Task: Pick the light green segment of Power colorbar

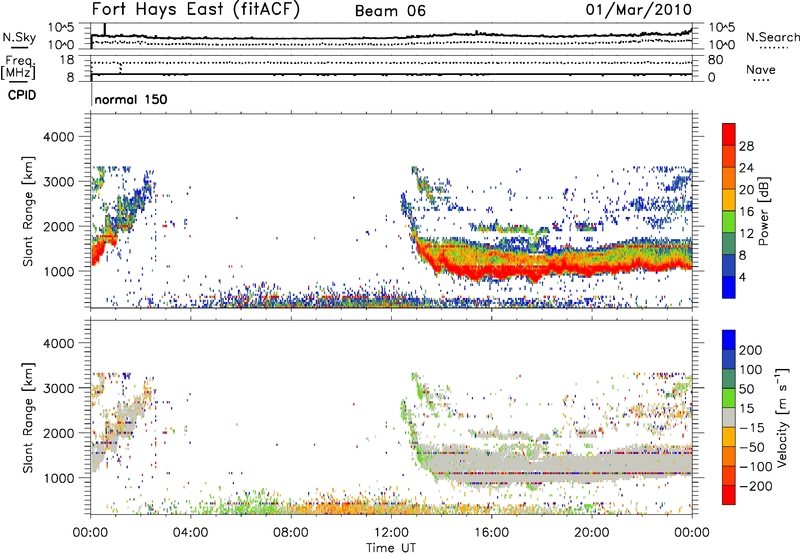Action: point(729,222)
